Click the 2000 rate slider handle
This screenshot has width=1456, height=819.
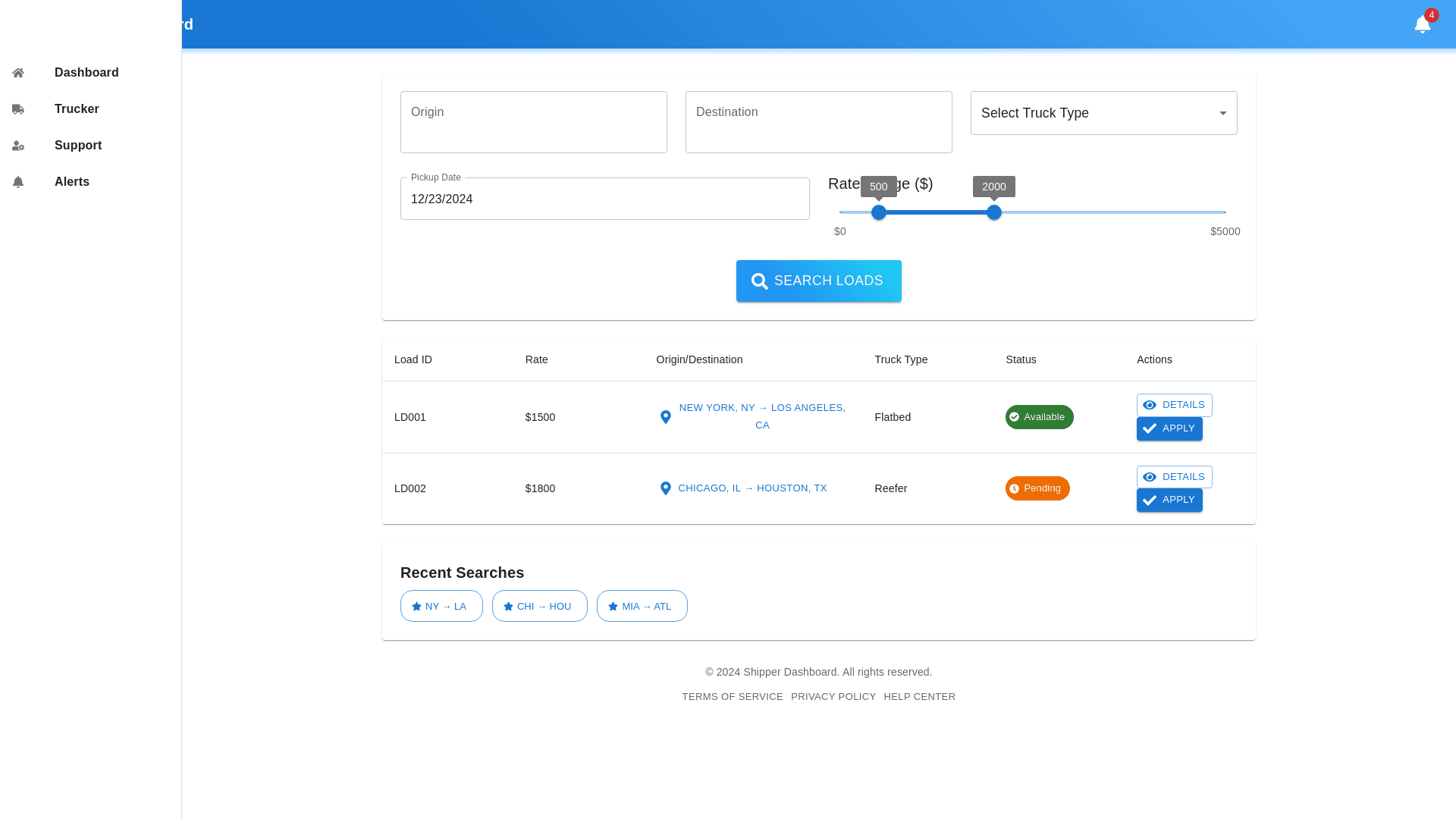point(994,212)
